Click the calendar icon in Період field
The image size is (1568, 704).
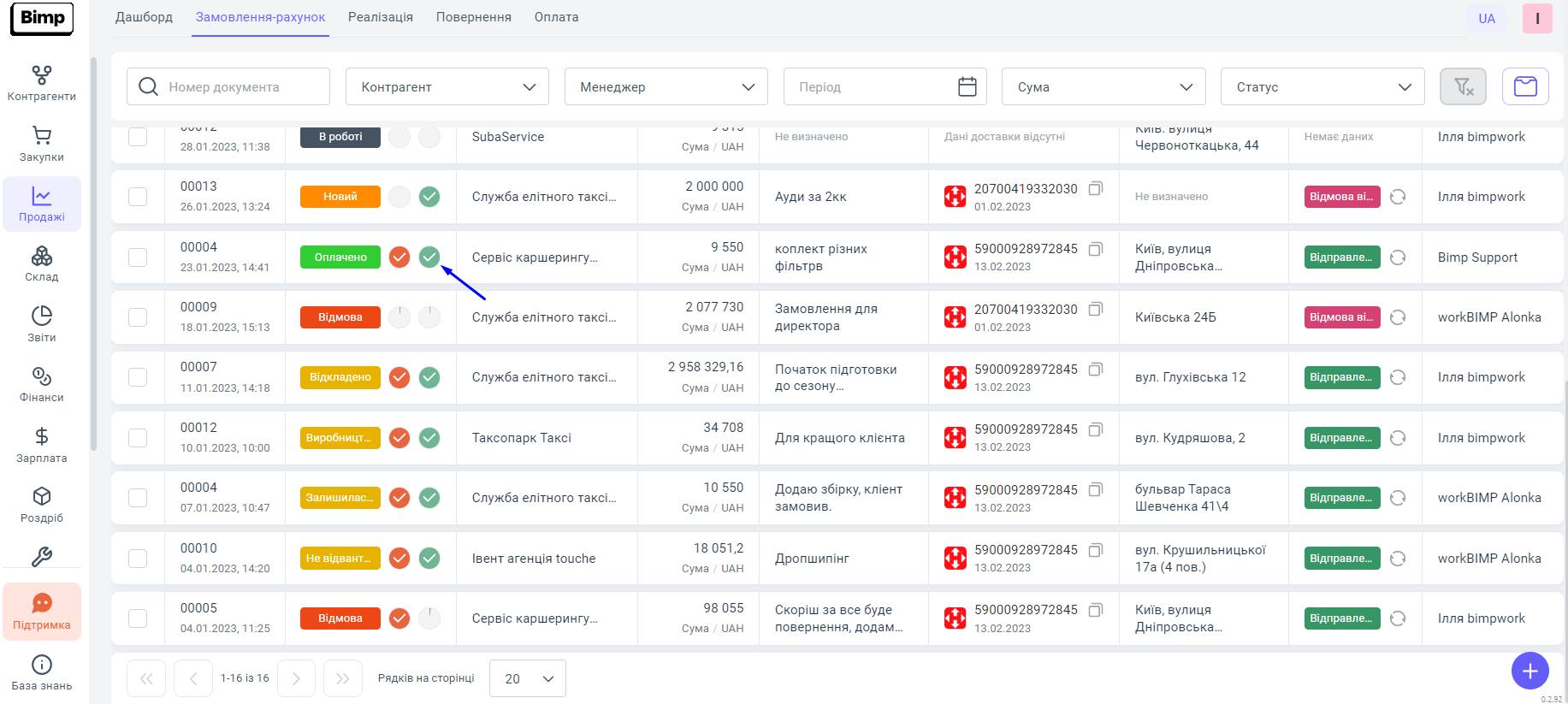tap(967, 86)
